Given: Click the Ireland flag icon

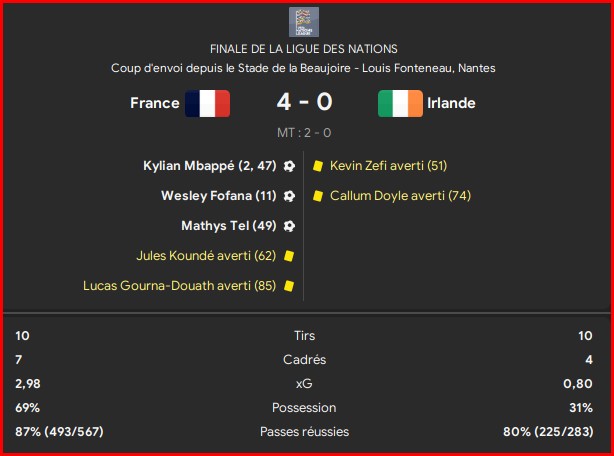Looking at the screenshot, I should tap(400, 103).
